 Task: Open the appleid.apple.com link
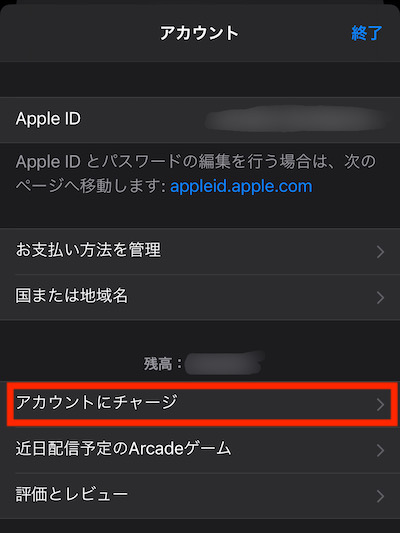[x=241, y=186]
